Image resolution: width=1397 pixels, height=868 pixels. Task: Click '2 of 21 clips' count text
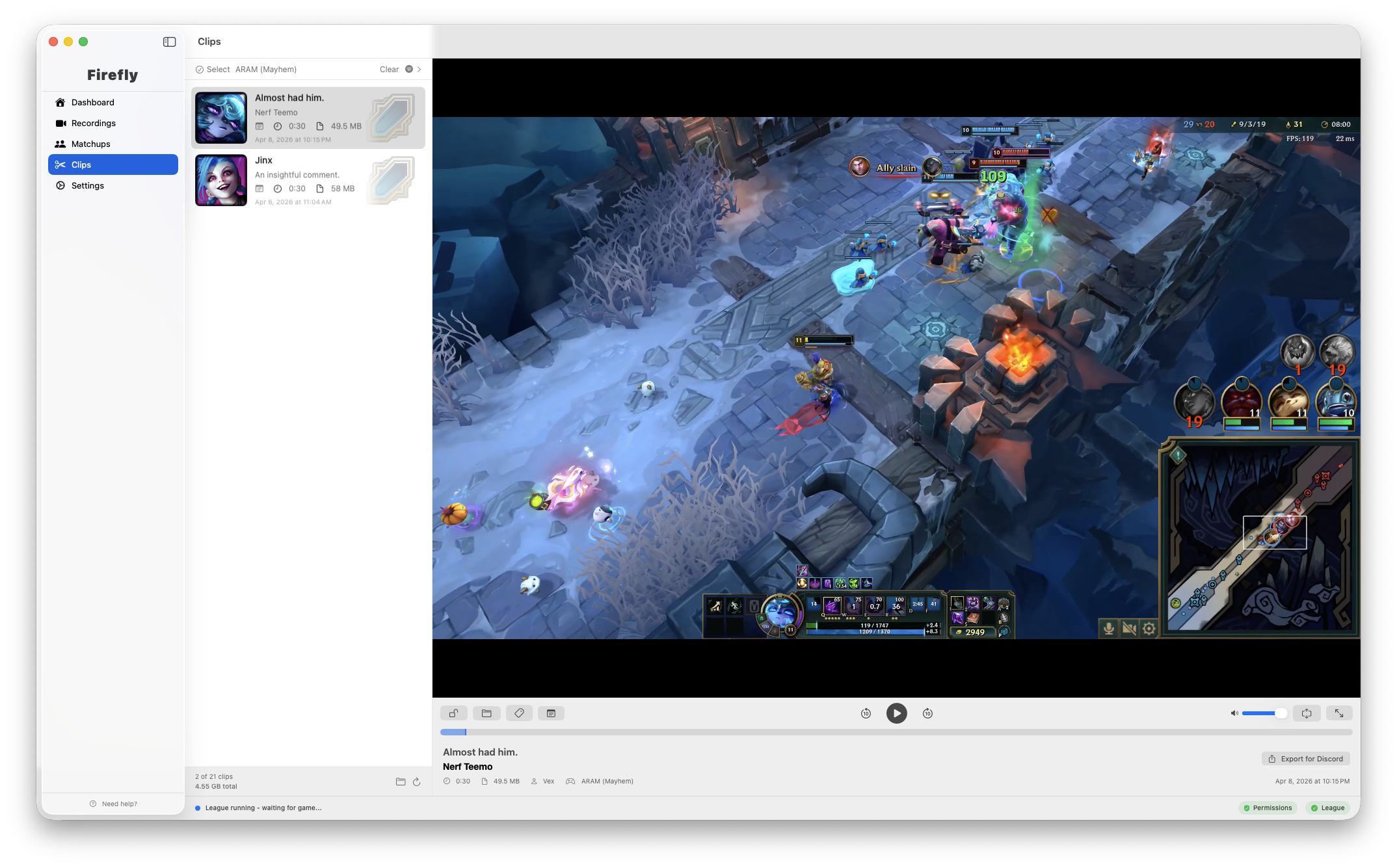214,776
